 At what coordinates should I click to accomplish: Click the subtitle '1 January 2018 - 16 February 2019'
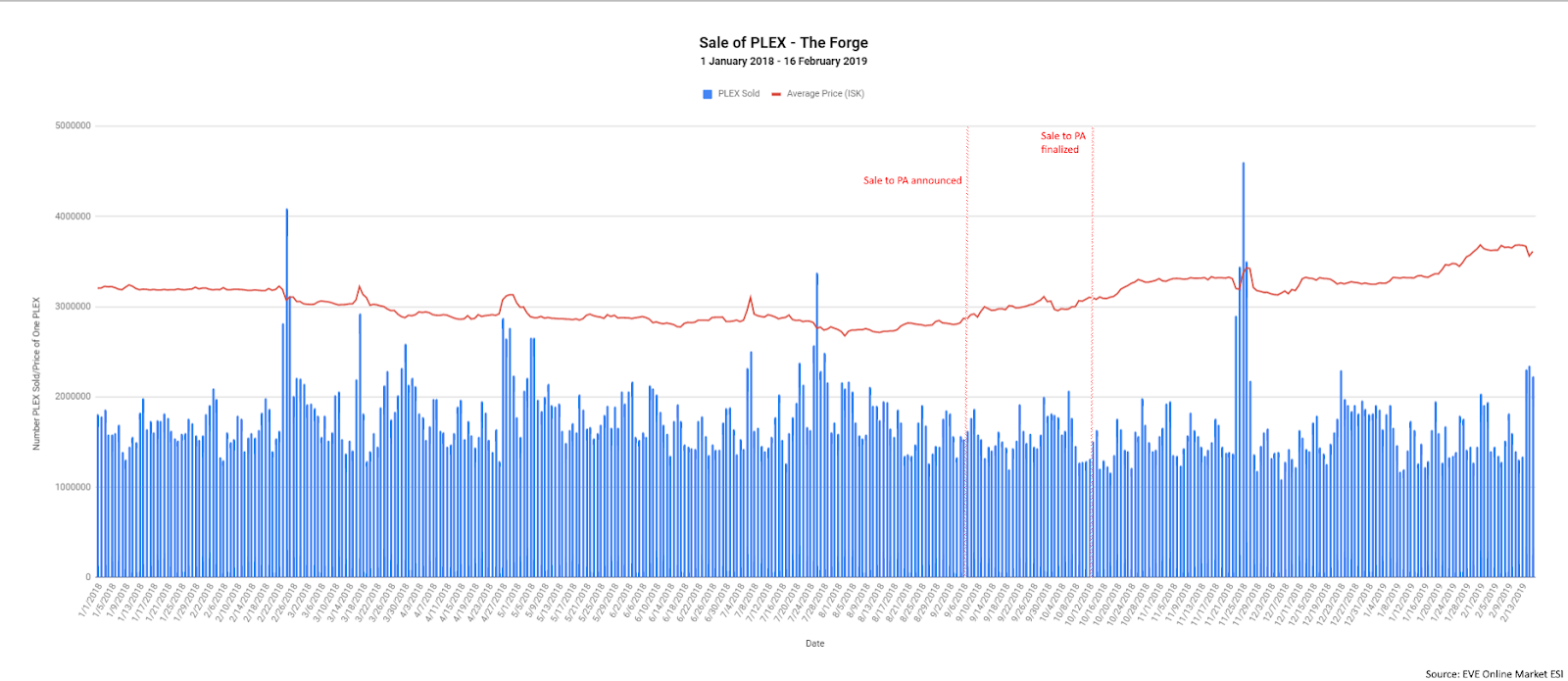(783, 61)
